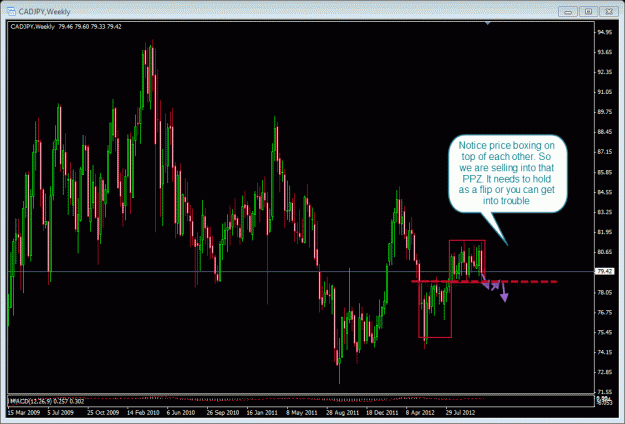
Task: Click the 88.45 price axis label
Action: (x=605, y=132)
